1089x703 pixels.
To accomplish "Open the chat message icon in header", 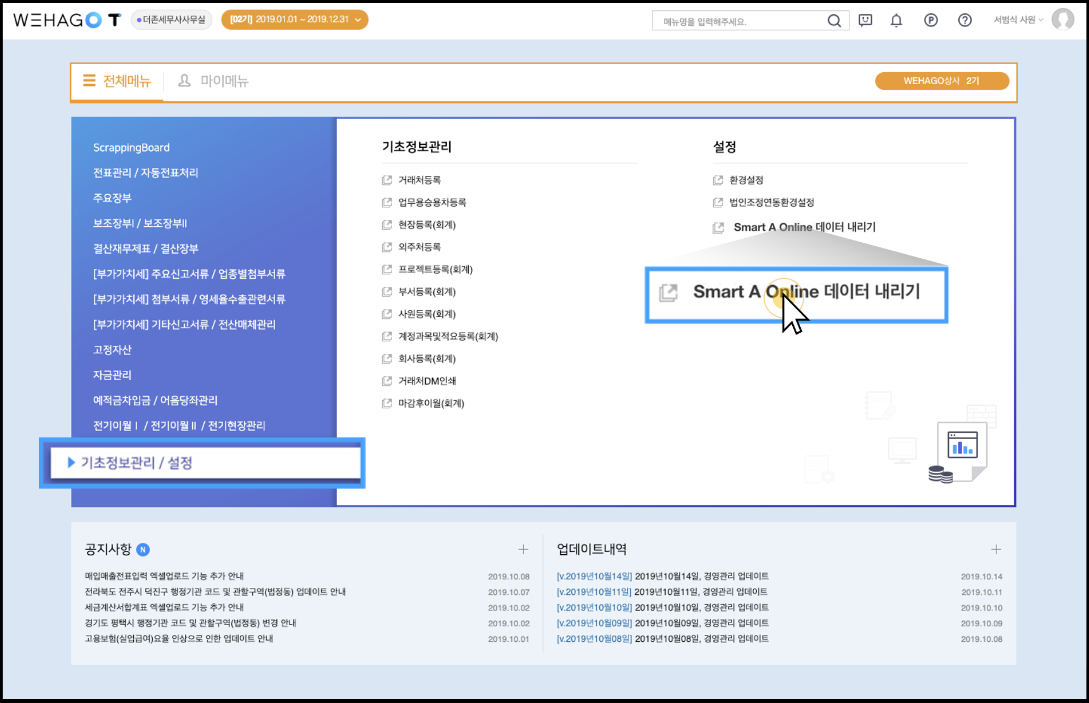I will point(865,21).
